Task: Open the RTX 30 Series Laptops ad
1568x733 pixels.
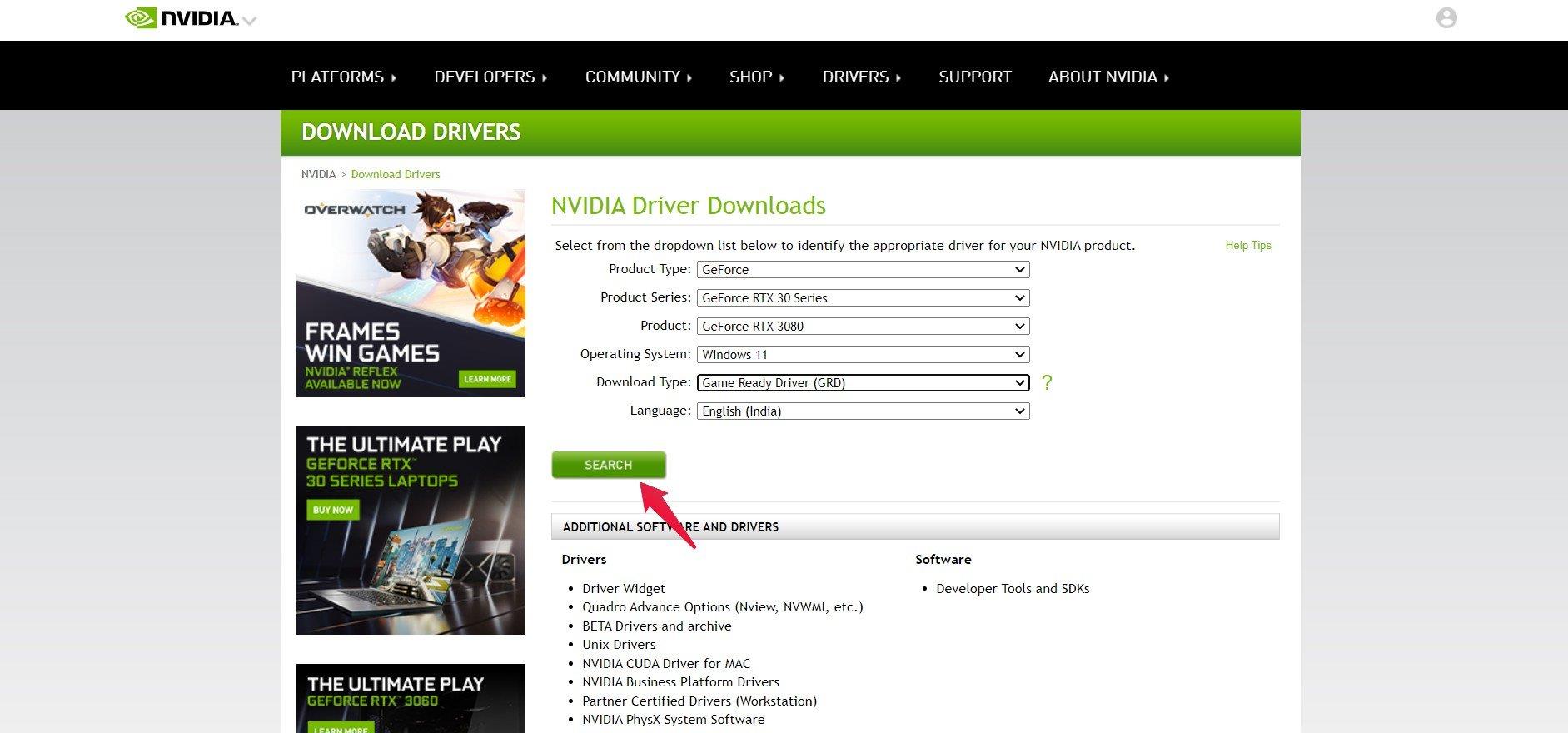Action: coord(411,531)
